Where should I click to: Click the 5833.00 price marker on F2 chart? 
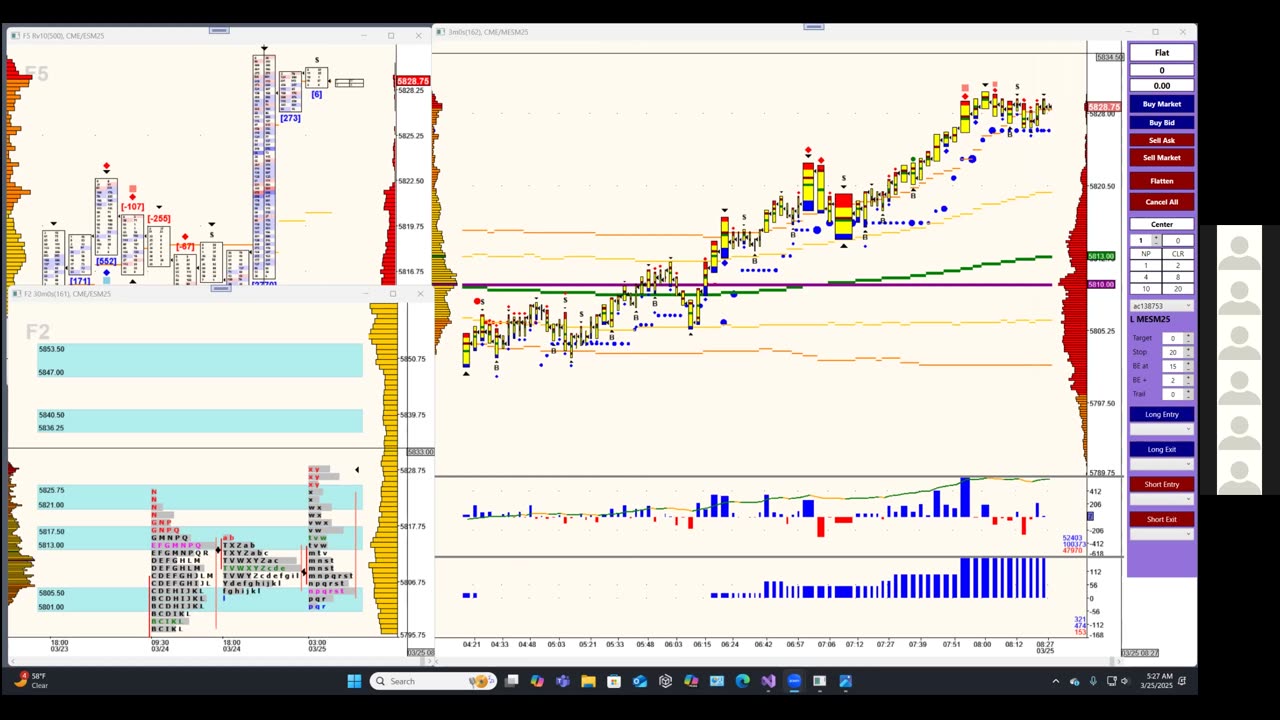pyautogui.click(x=420, y=452)
